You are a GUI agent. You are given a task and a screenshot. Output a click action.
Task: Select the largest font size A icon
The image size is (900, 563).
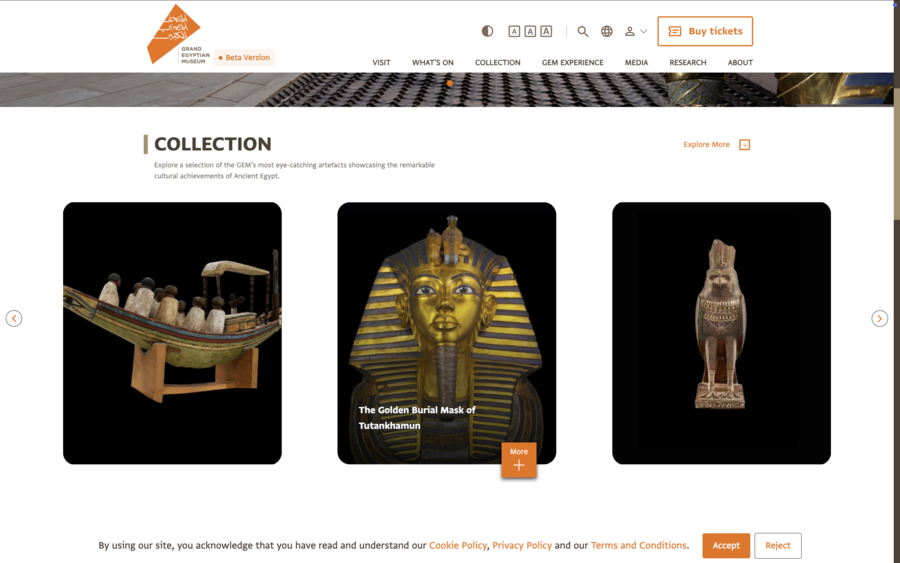coord(546,31)
